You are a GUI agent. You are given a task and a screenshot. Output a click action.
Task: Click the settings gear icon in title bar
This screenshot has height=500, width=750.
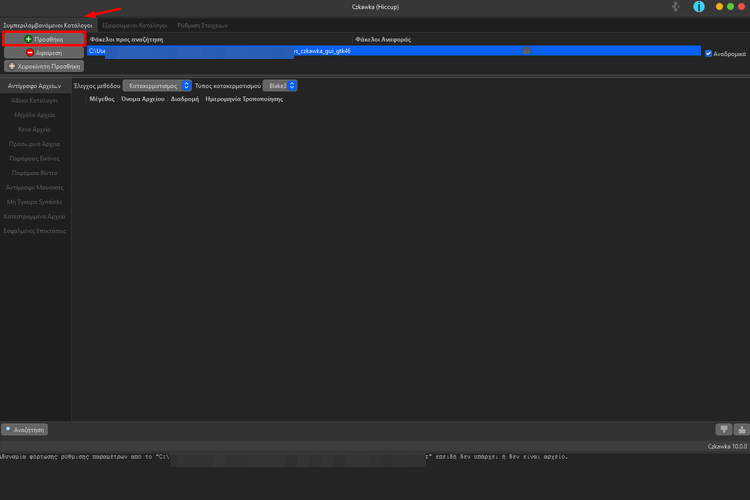point(676,7)
